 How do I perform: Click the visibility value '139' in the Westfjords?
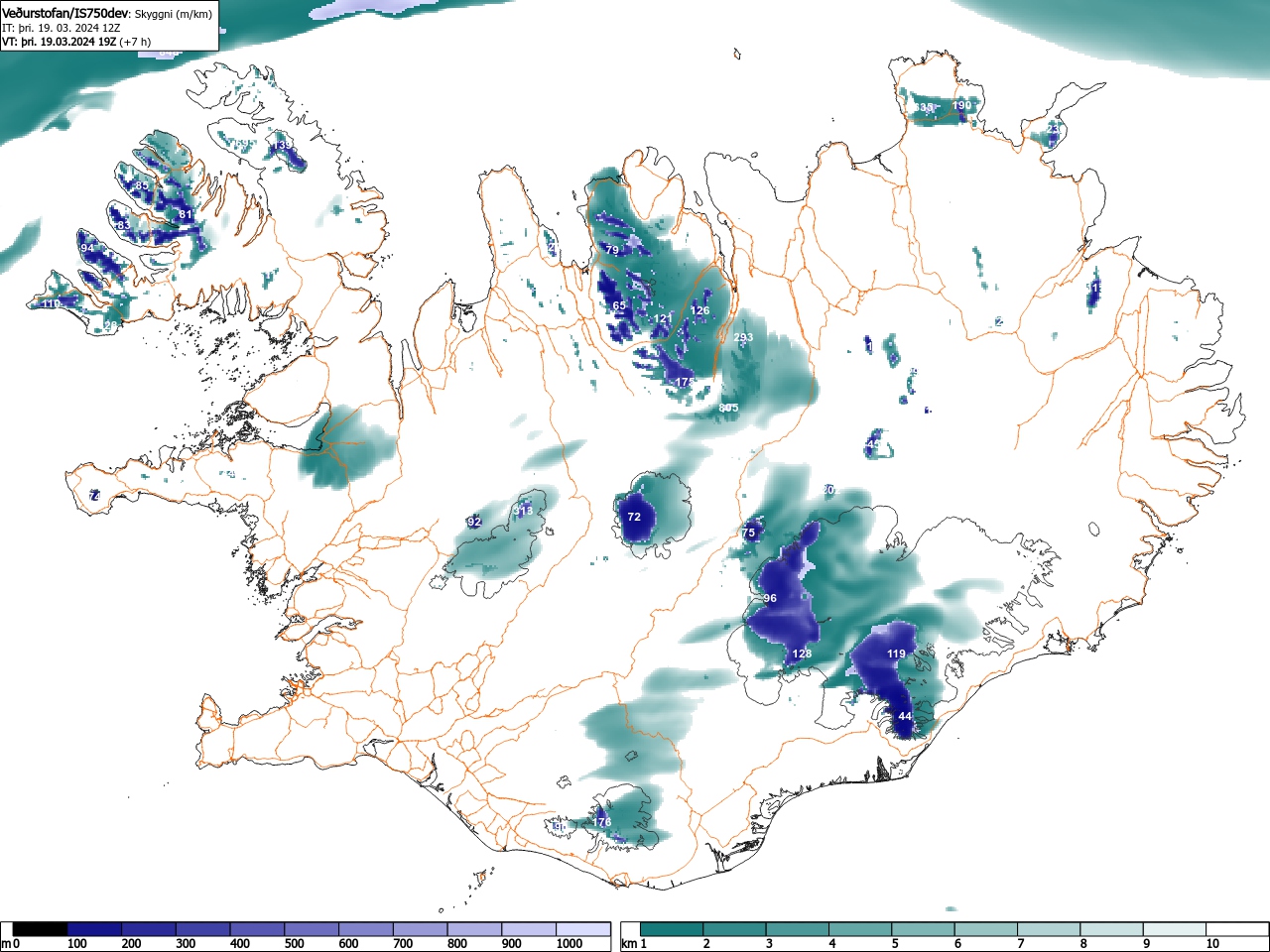coord(284,145)
